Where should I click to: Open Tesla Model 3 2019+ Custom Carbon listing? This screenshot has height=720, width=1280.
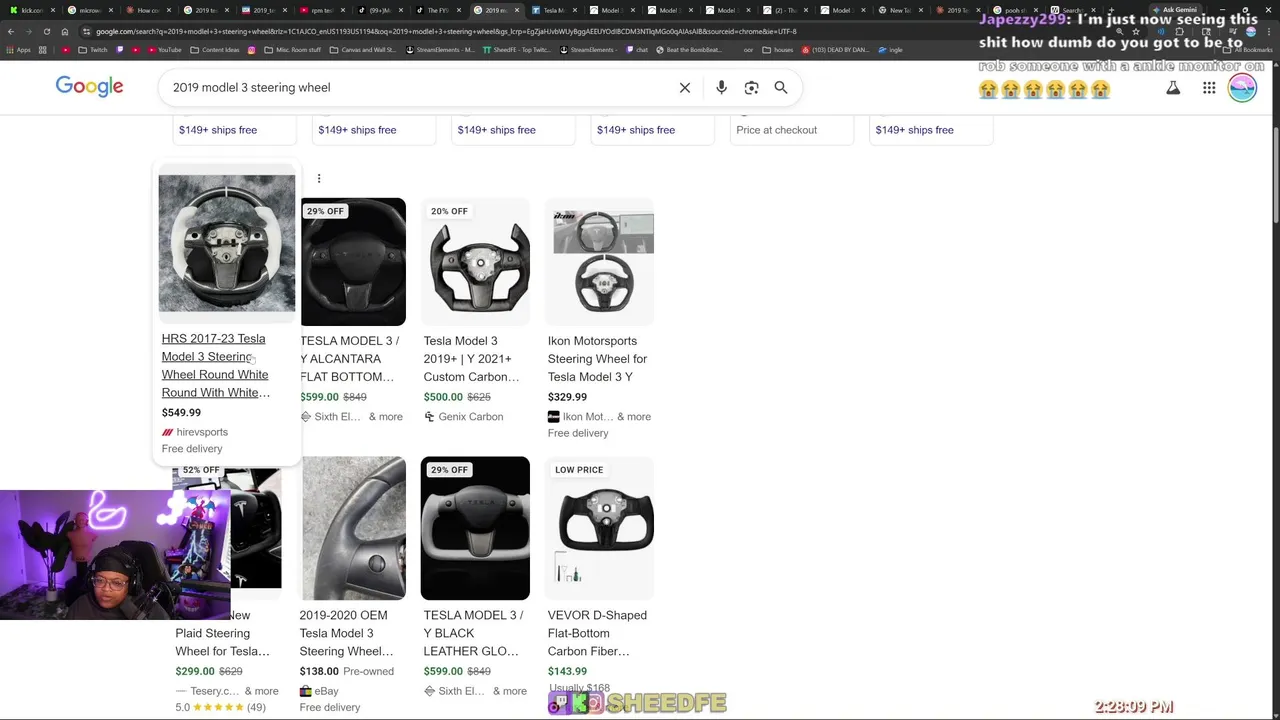(471, 359)
